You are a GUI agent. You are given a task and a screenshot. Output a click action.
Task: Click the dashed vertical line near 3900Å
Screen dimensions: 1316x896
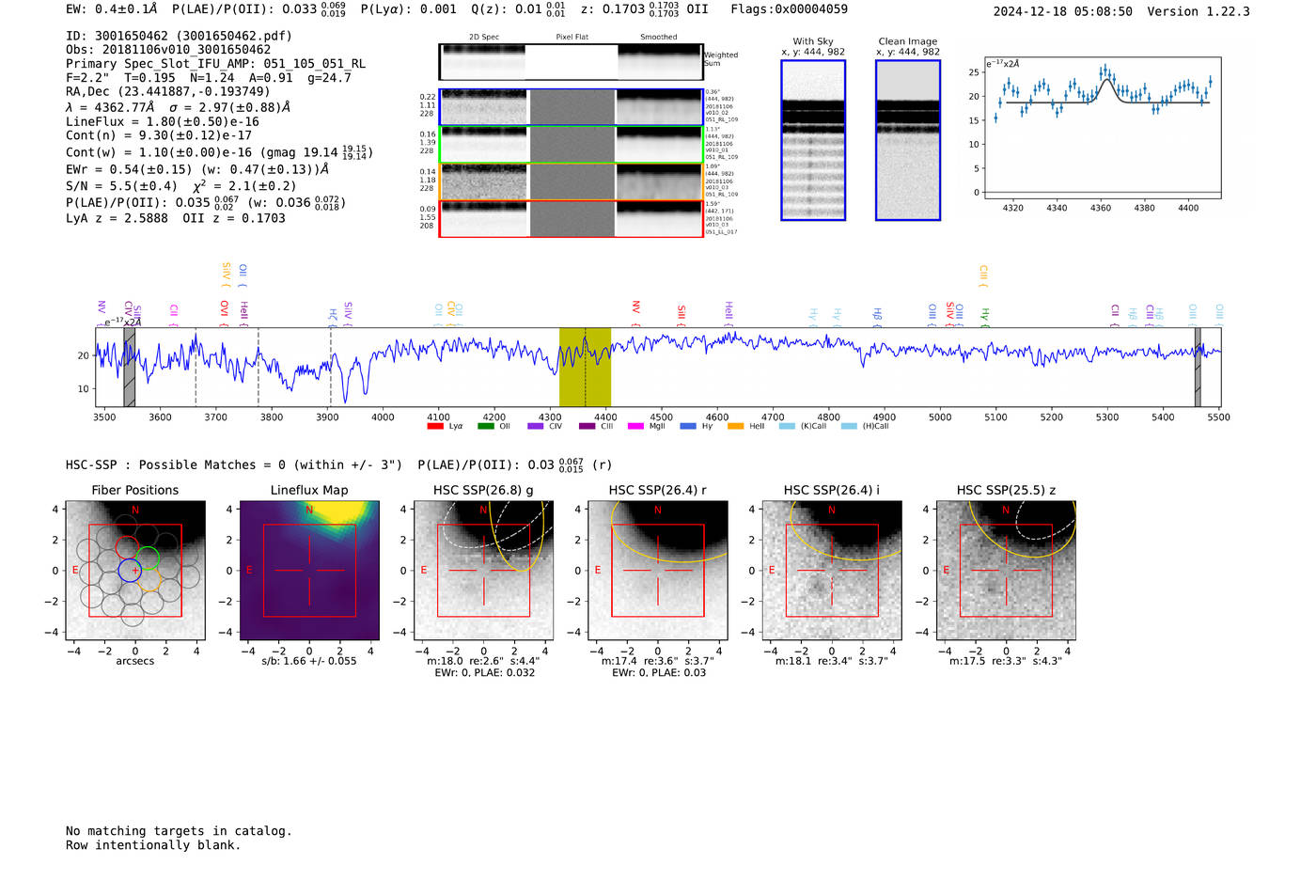331,367
